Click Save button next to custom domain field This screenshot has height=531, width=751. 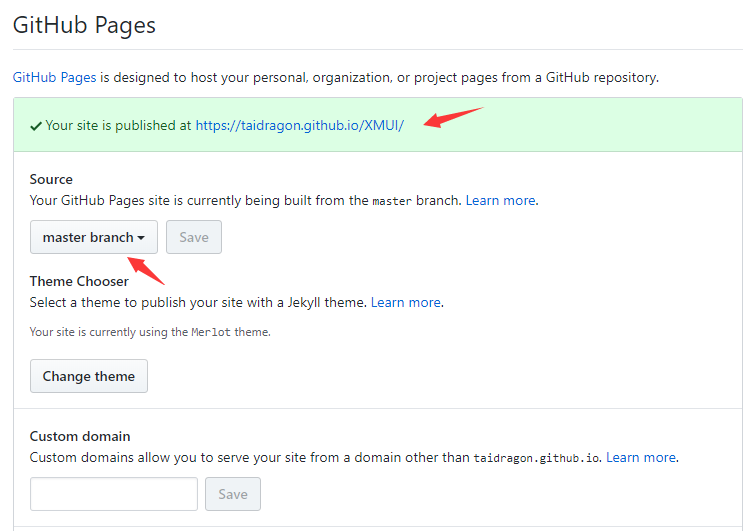(x=233, y=494)
